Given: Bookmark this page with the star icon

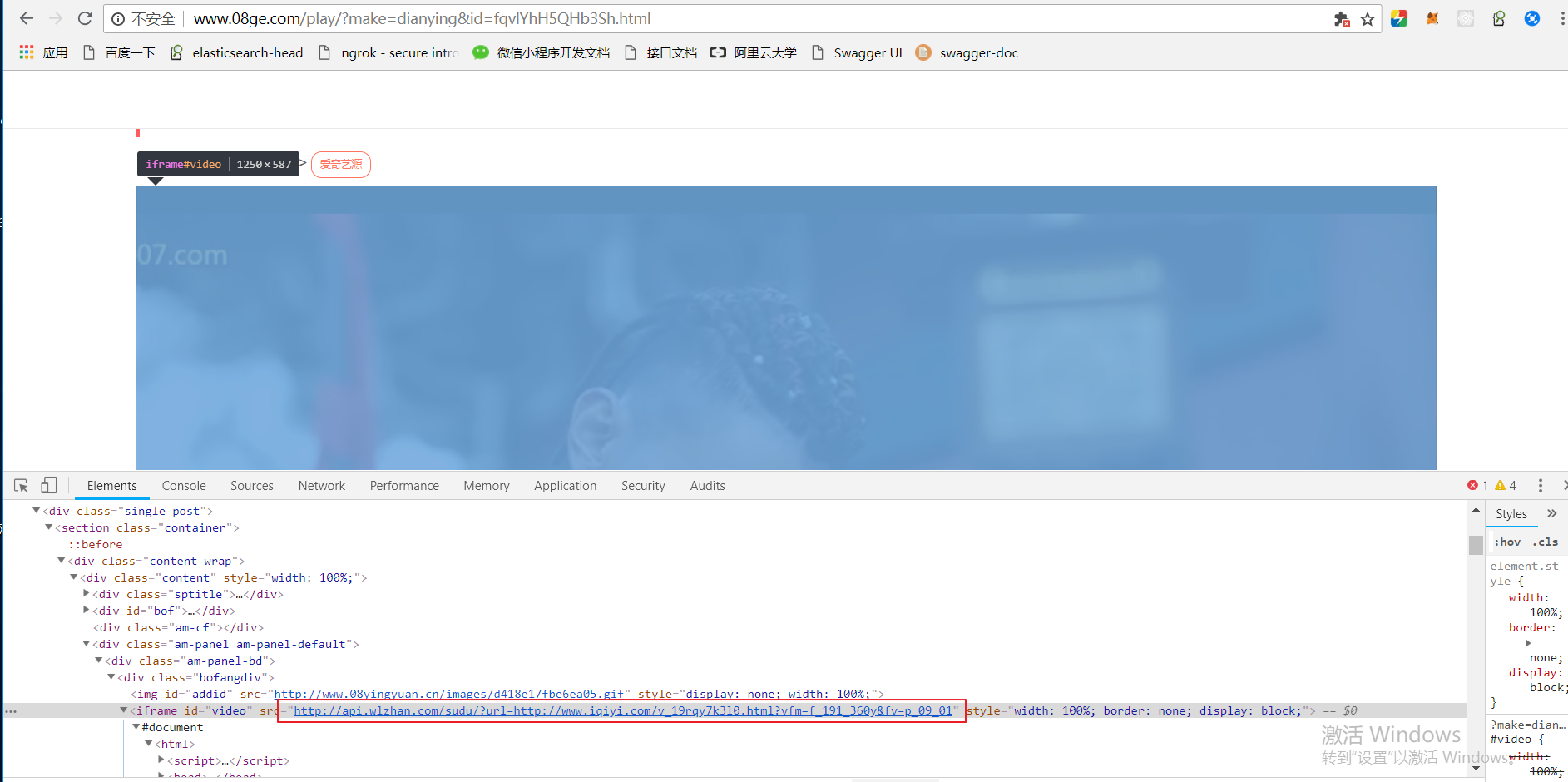Looking at the screenshot, I should tap(1368, 19).
